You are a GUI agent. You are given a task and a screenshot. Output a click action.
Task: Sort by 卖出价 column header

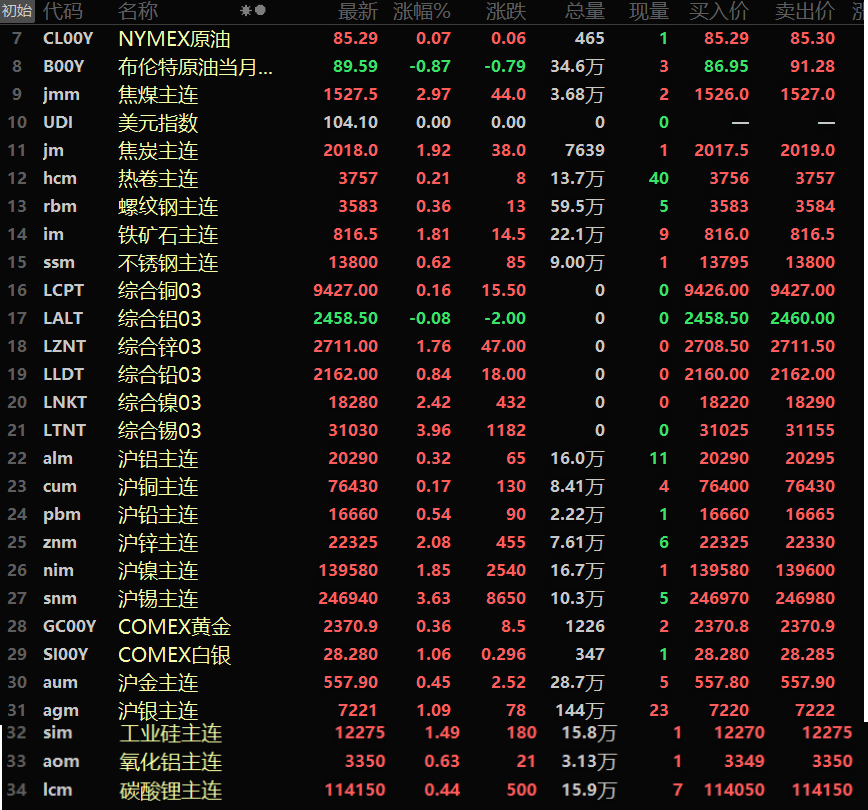coord(804,11)
